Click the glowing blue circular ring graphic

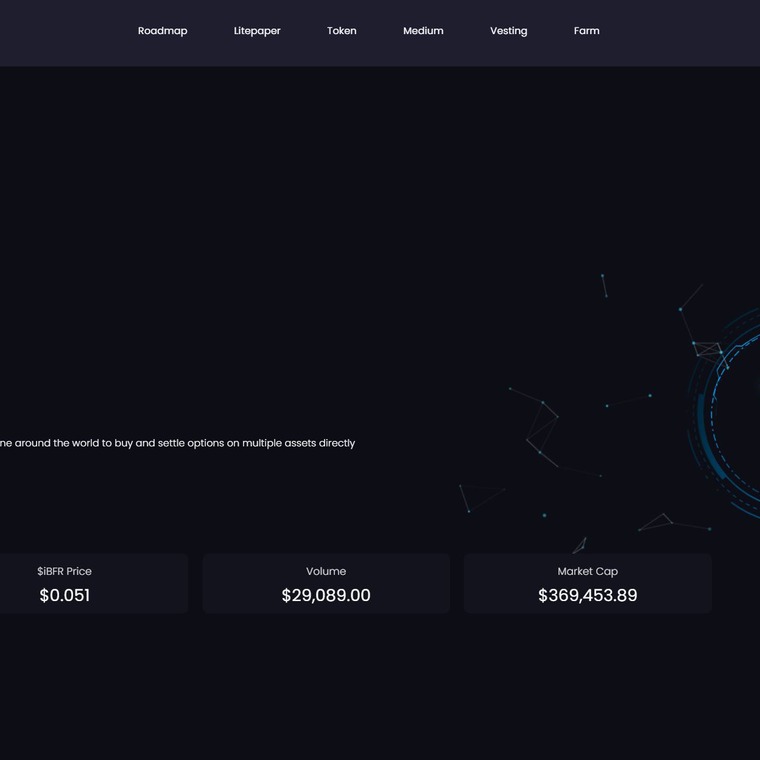[x=725, y=410]
